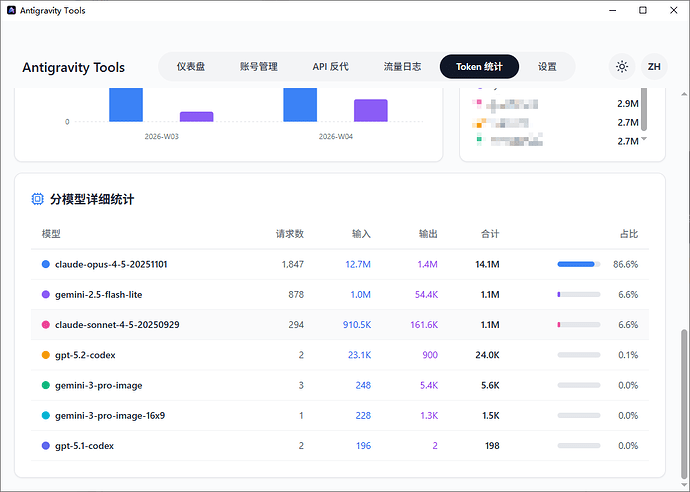Screen dimensions: 690x492
Task: Click the pink dot for claude-sonnet-4-5-20250929
Action: point(45,325)
